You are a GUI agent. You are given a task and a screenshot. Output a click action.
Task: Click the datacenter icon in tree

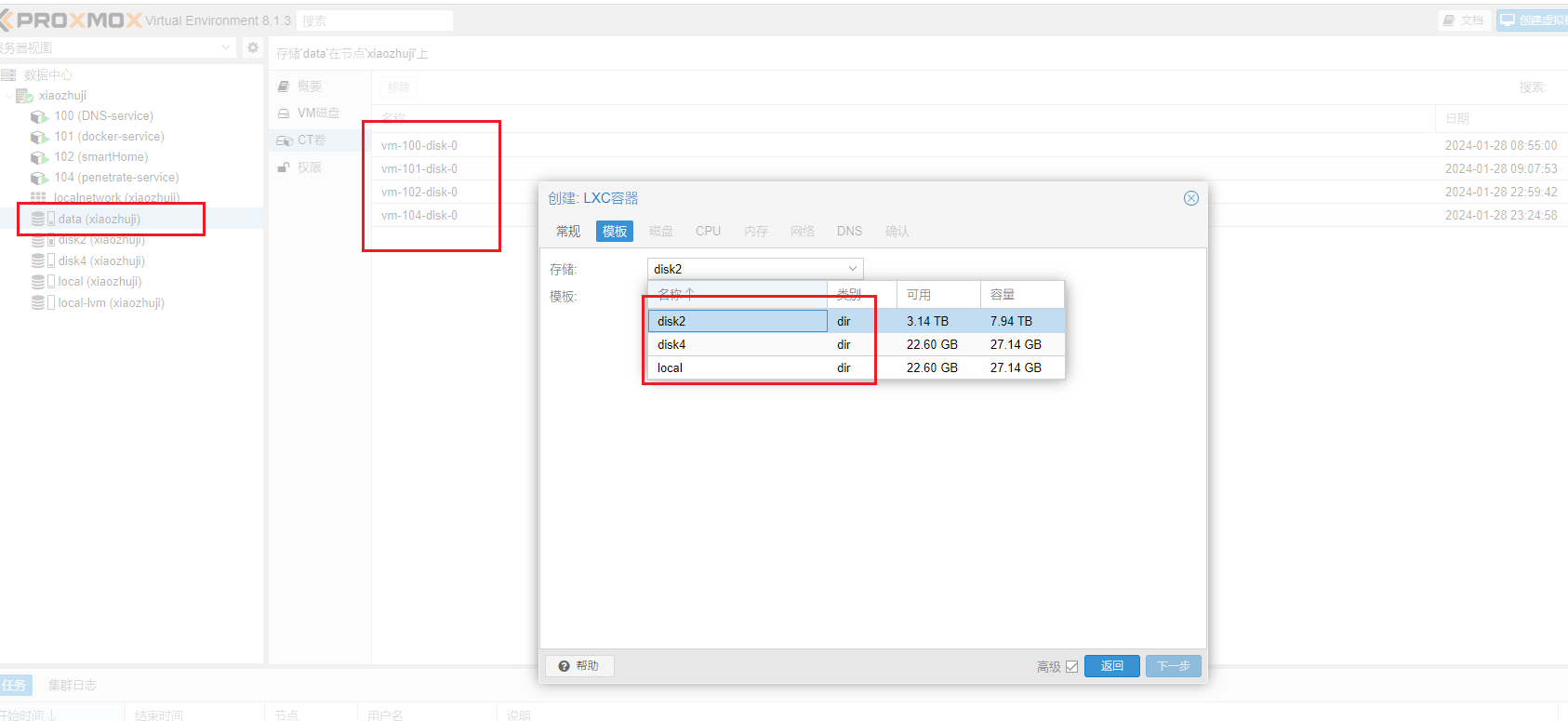pos(9,75)
